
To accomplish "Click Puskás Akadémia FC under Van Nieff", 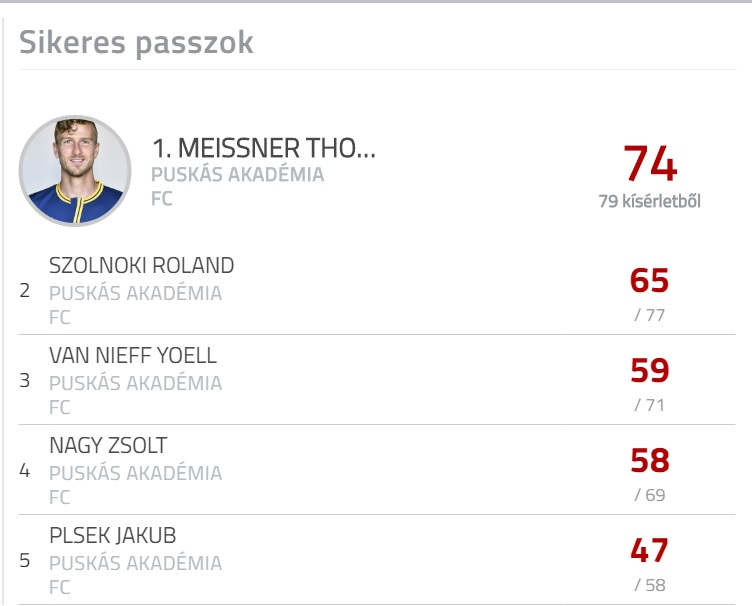I will point(135,395).
